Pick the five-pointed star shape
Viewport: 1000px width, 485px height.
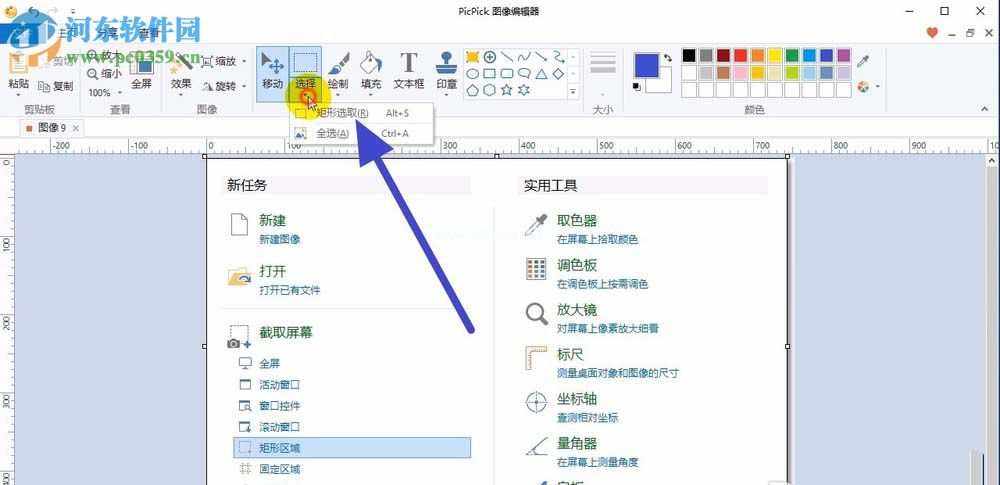coord(507,91)
